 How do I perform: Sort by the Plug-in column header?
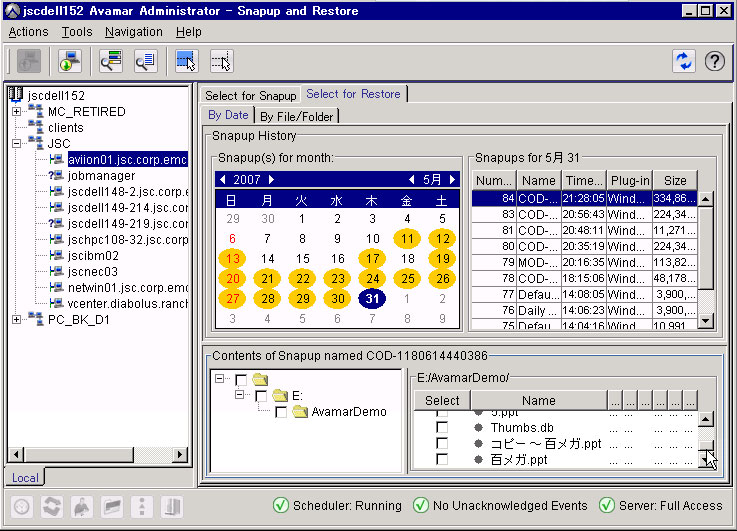click(x=630, y=180)
